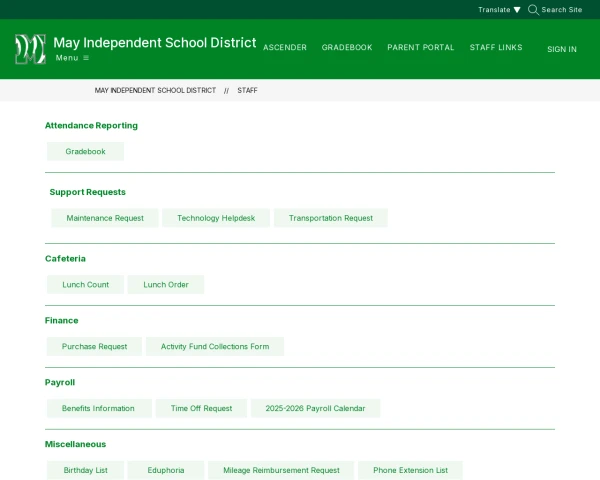The image size is (600, 480).
Task: Open Activity Fund Collections Form
Action: [215, 346]
